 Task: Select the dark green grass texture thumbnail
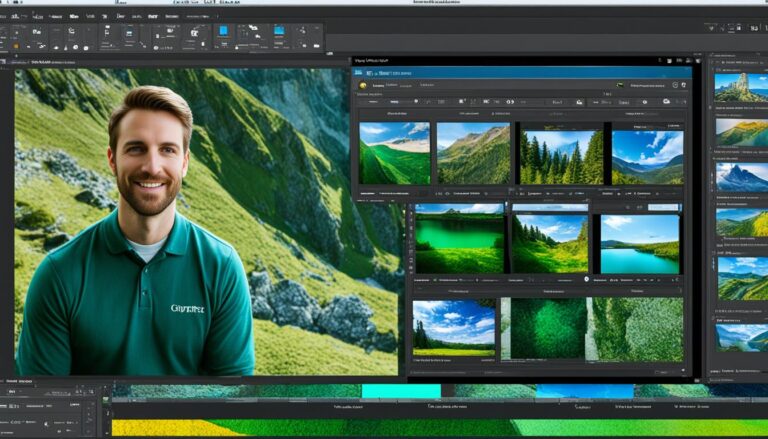(548, 329)
